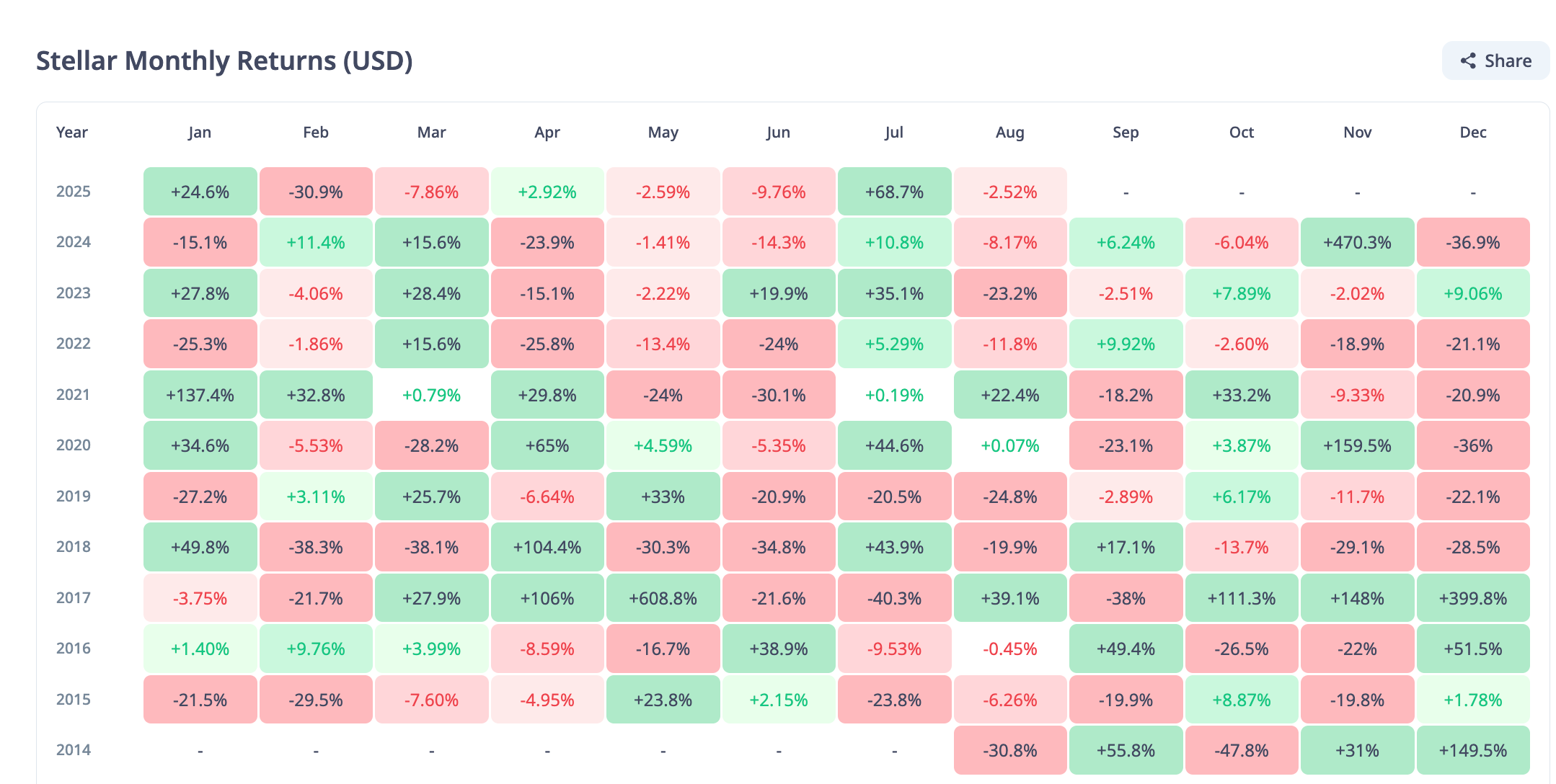1556x784 pixels.
Task: Click the +470.3% November 2024 cell
Action: pyautogui.click(x=1357, y=243)
